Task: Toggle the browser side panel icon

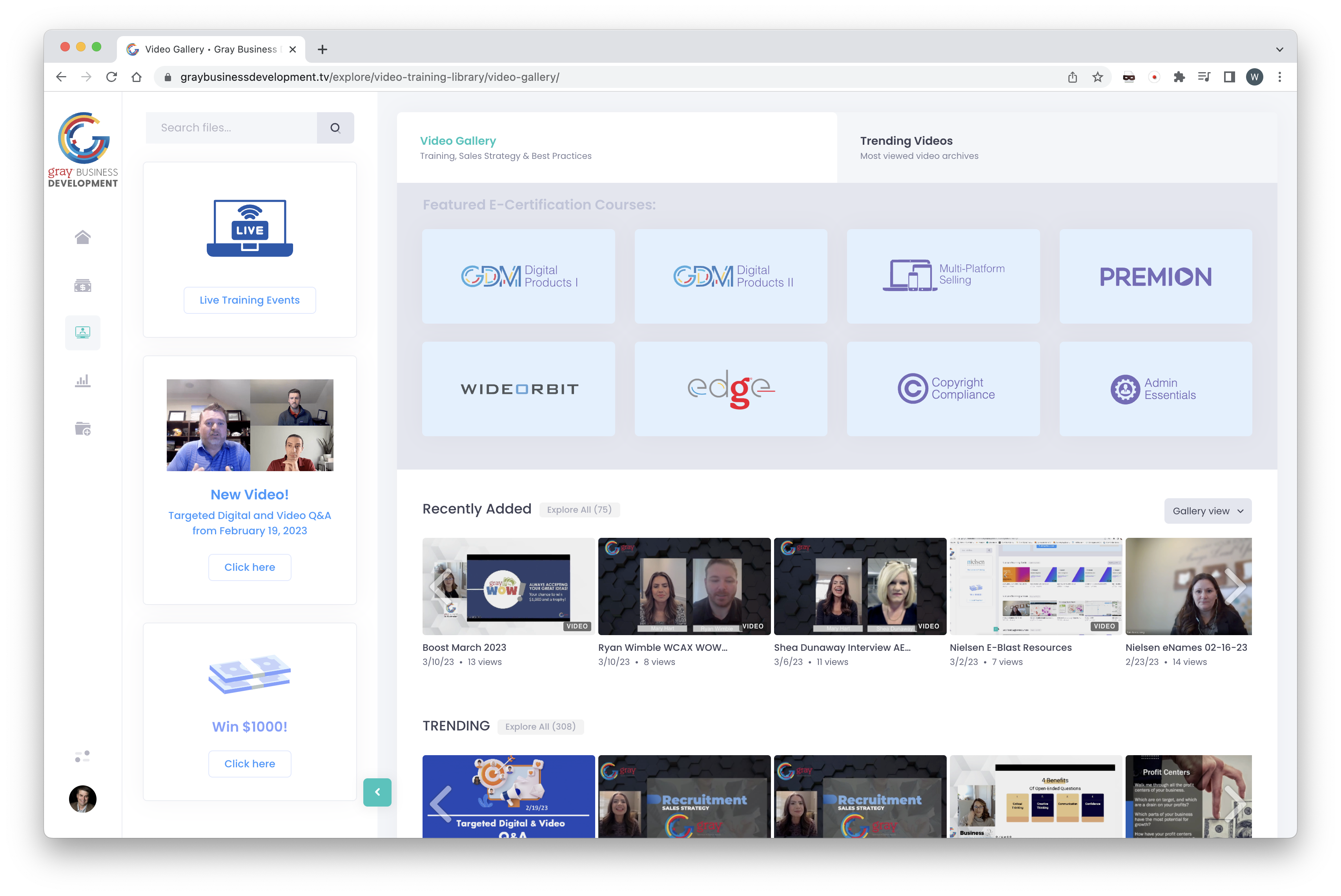Action: 1229,77
